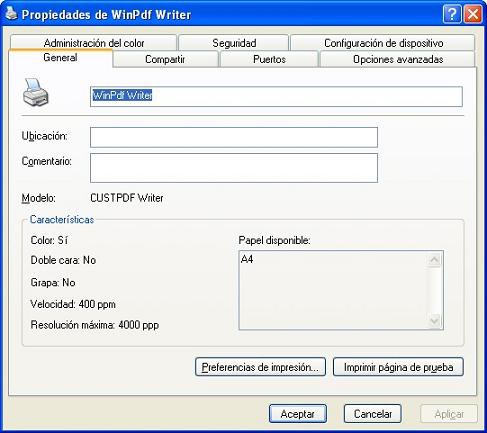The image size is (487, 433).
Task: Click the WinPdf Writer name field
Action: click(x=276, y=96)
